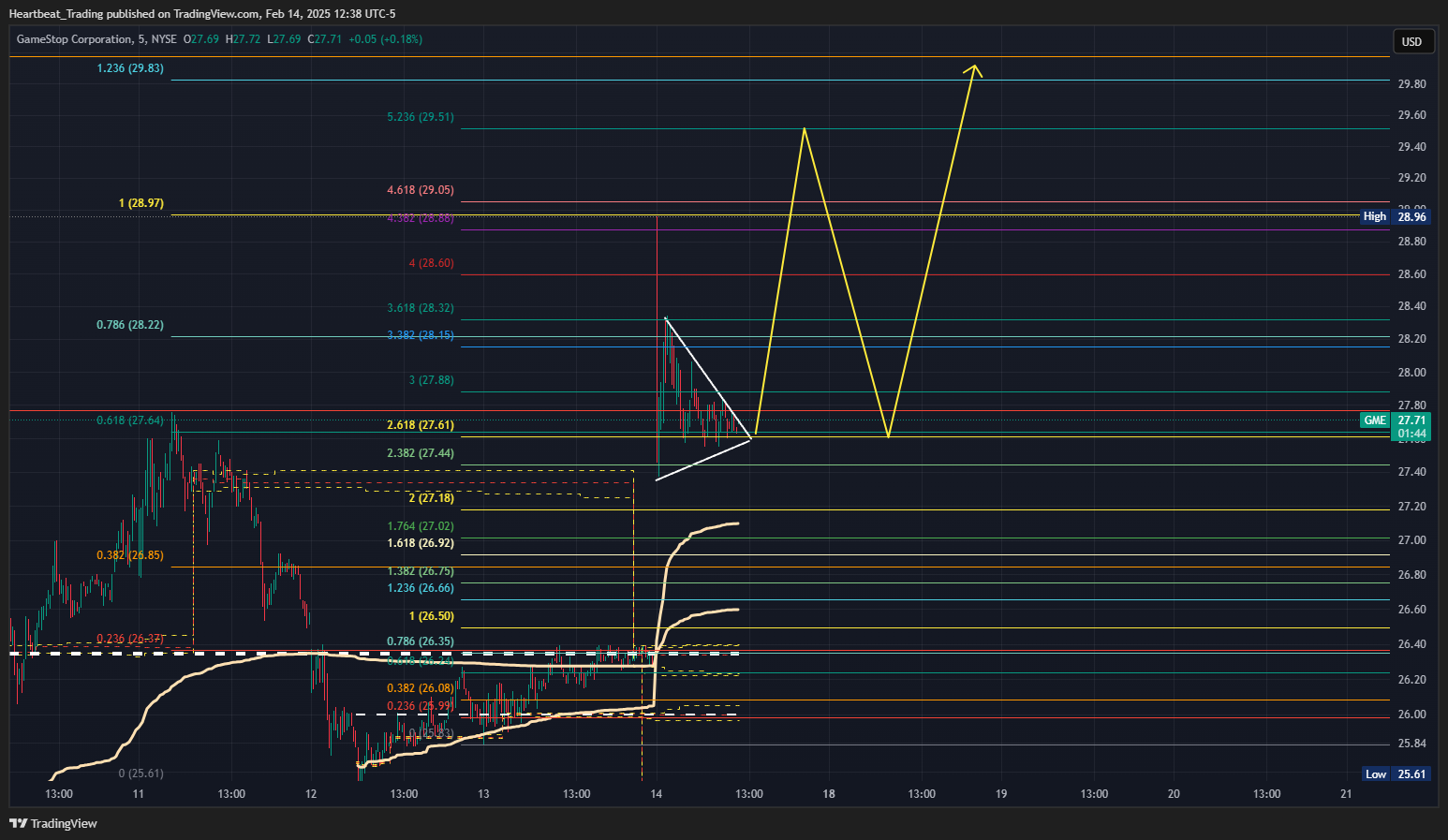The image size is (1448, 840).
Task: Click date label 19 on time axis
Action: coord(1001,794)
